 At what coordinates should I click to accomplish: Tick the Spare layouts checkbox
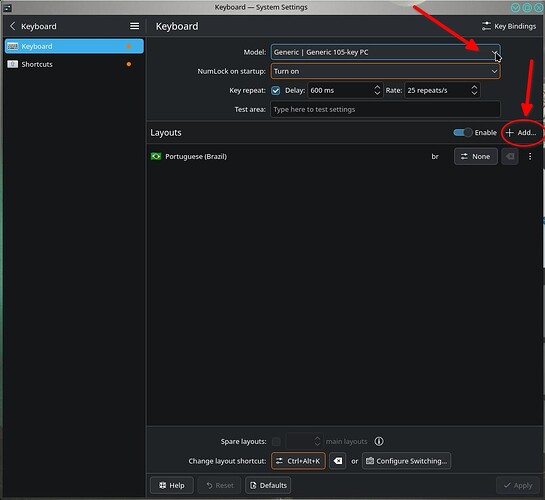276,441
